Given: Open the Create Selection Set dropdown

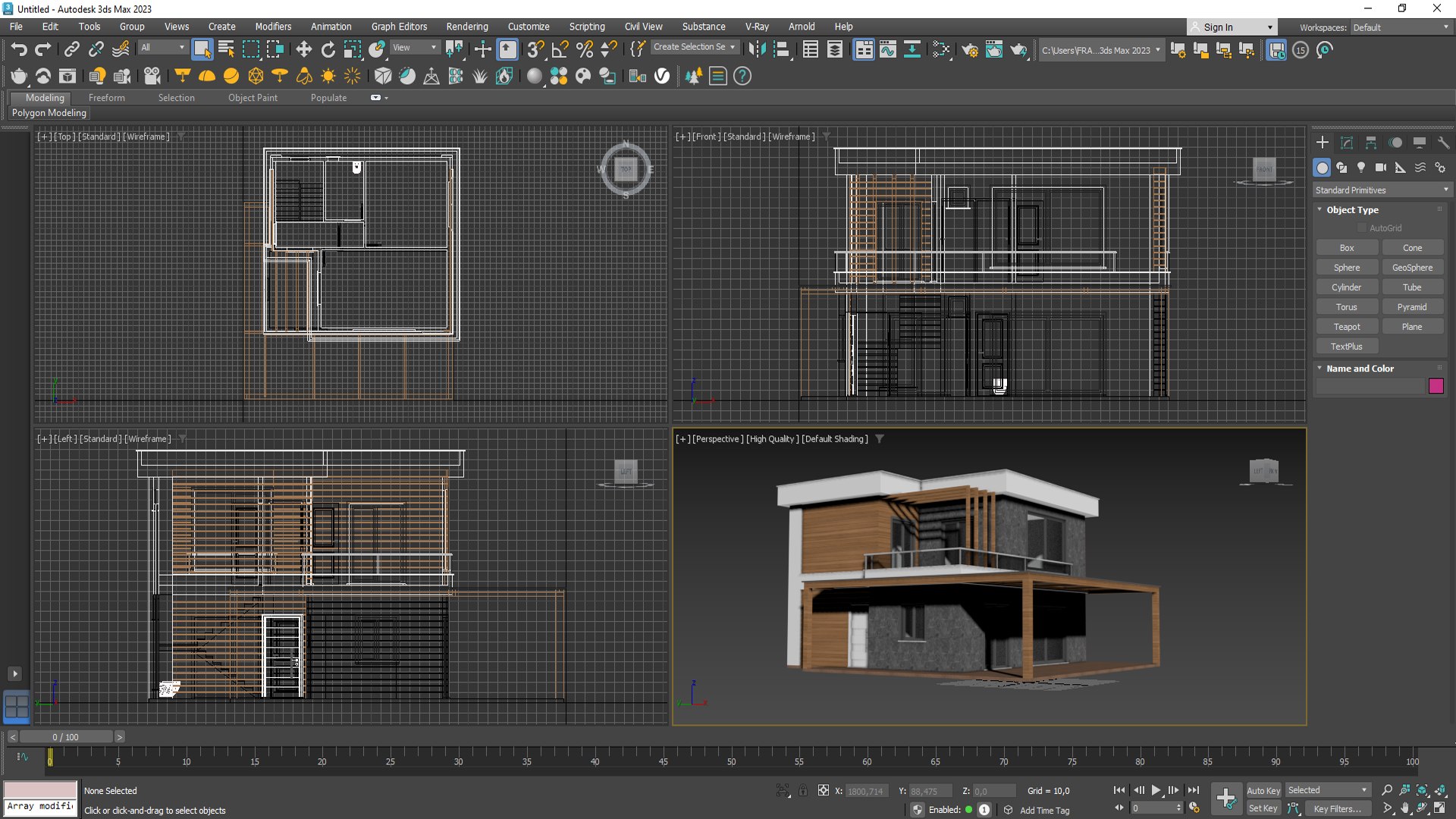Looking at the screenshot, I should pyautogui.click(x=695, y=47).
